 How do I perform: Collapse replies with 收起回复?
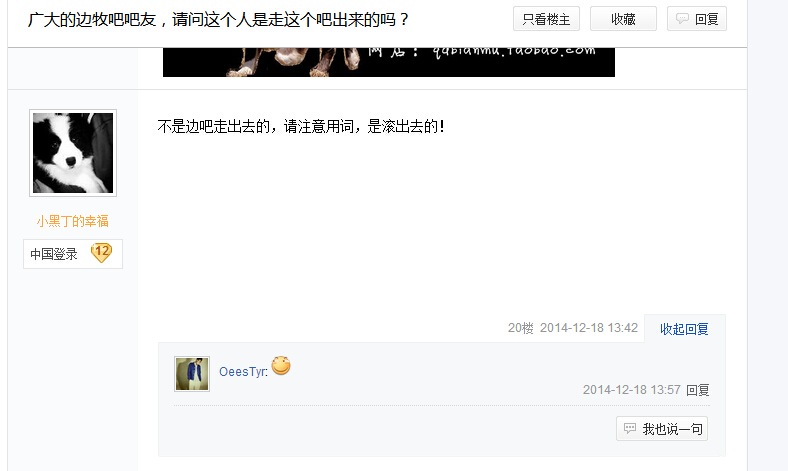coord(684,329)
